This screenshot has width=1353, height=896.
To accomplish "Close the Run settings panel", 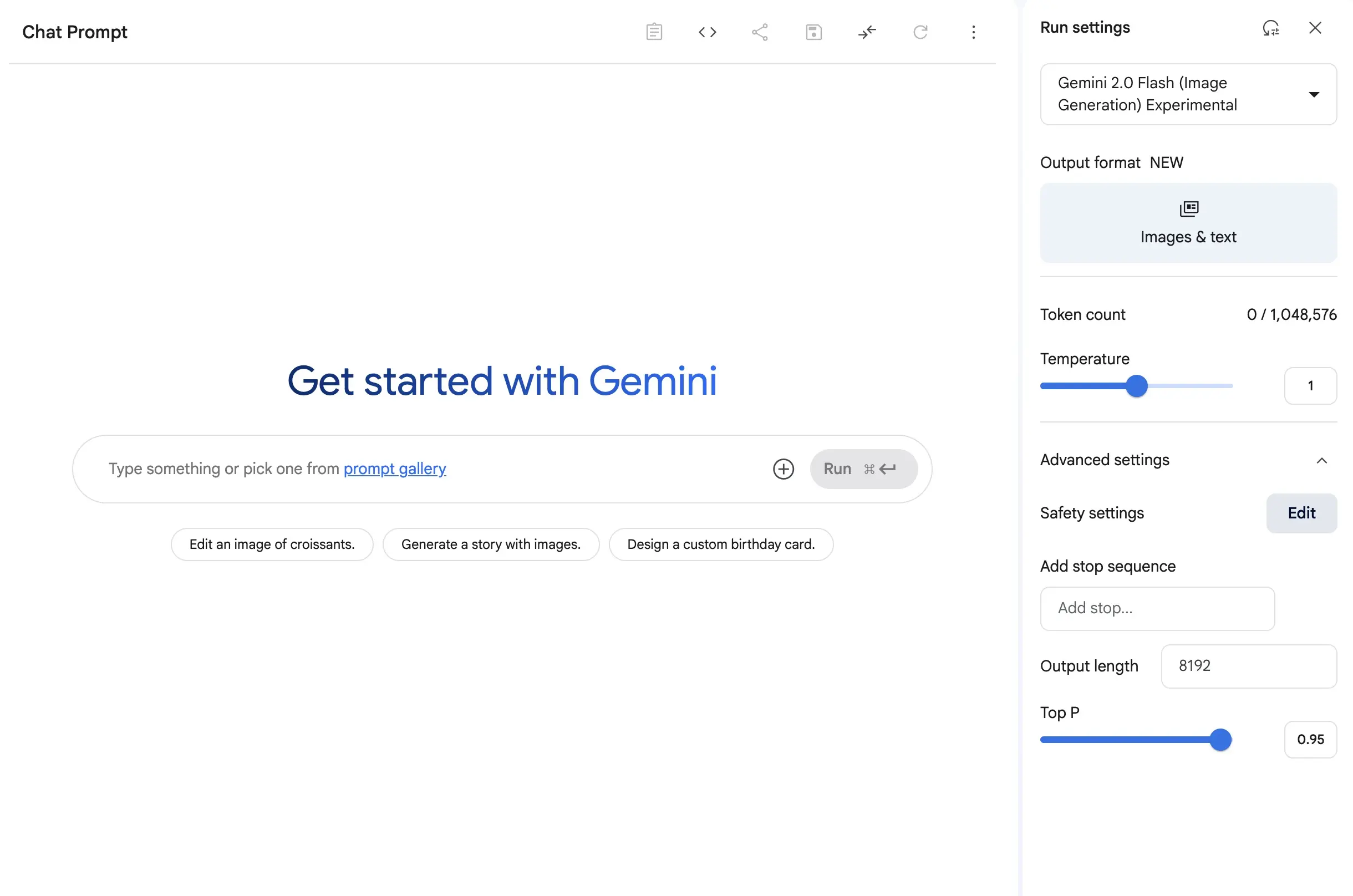I will (x=1315, y=27).
